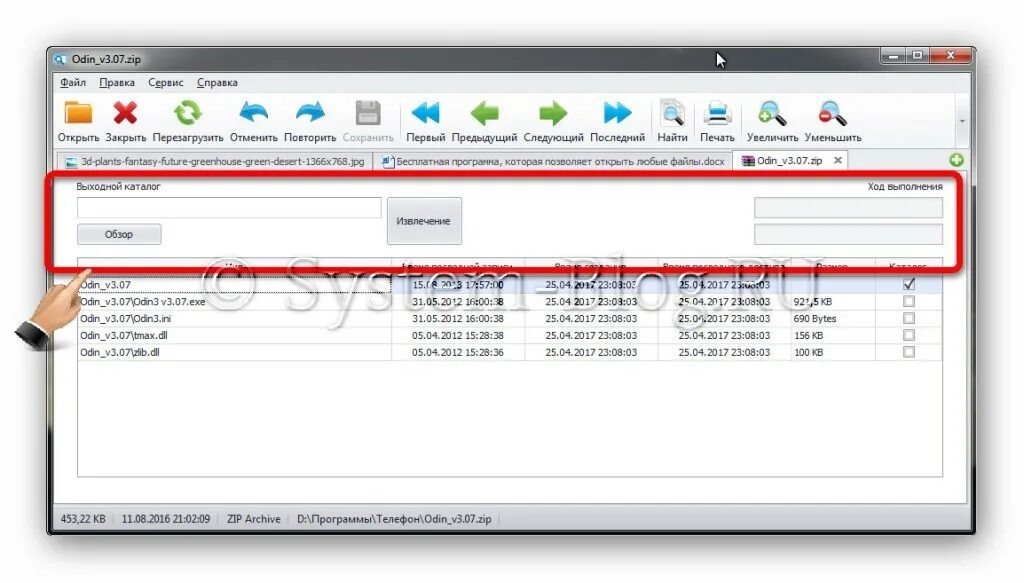Expand the toolbar overflow arrow
The image size is (1024, 583).
962,121
